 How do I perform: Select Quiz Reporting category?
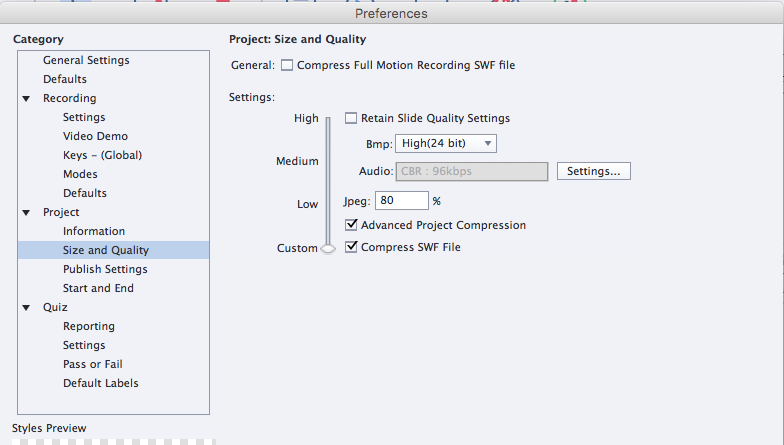pos(89,326)
